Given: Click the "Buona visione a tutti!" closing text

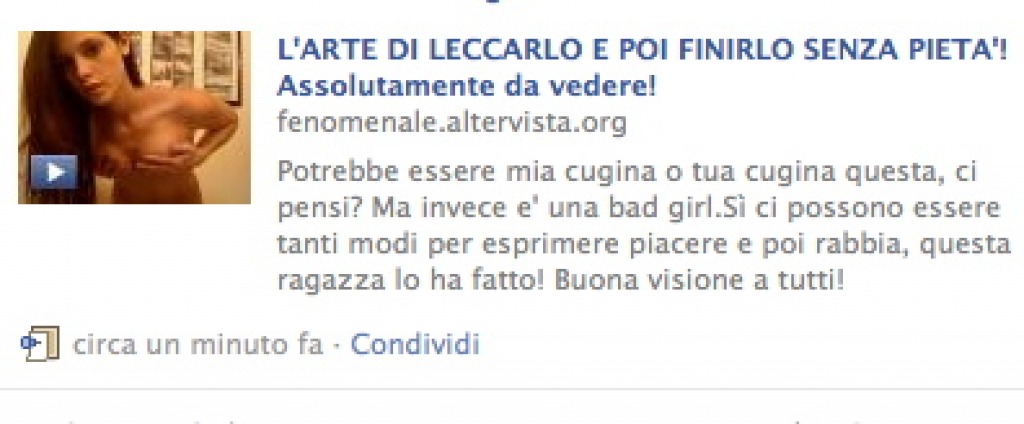Looking at the screenshot, I should pyautogui.click(x=699, y=281).
